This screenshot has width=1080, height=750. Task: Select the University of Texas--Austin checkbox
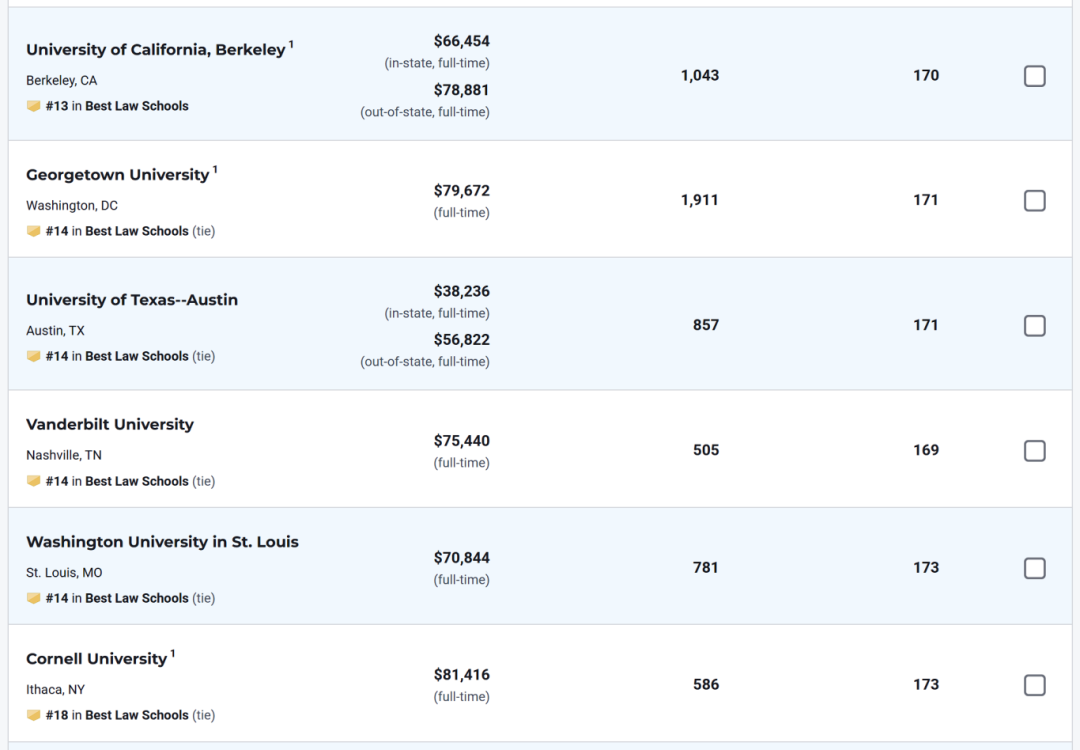click(1035, 326)
